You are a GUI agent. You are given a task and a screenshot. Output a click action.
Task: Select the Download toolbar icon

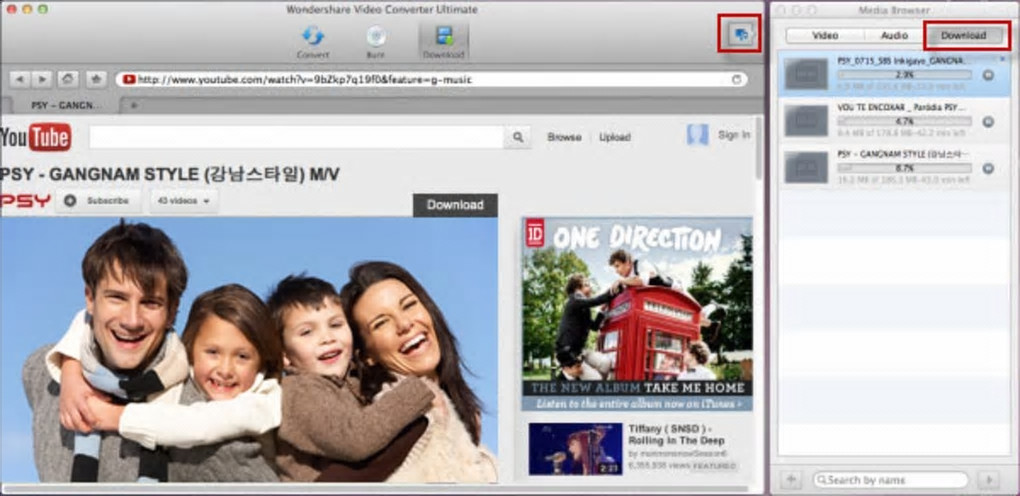click(x=444, y=42)
